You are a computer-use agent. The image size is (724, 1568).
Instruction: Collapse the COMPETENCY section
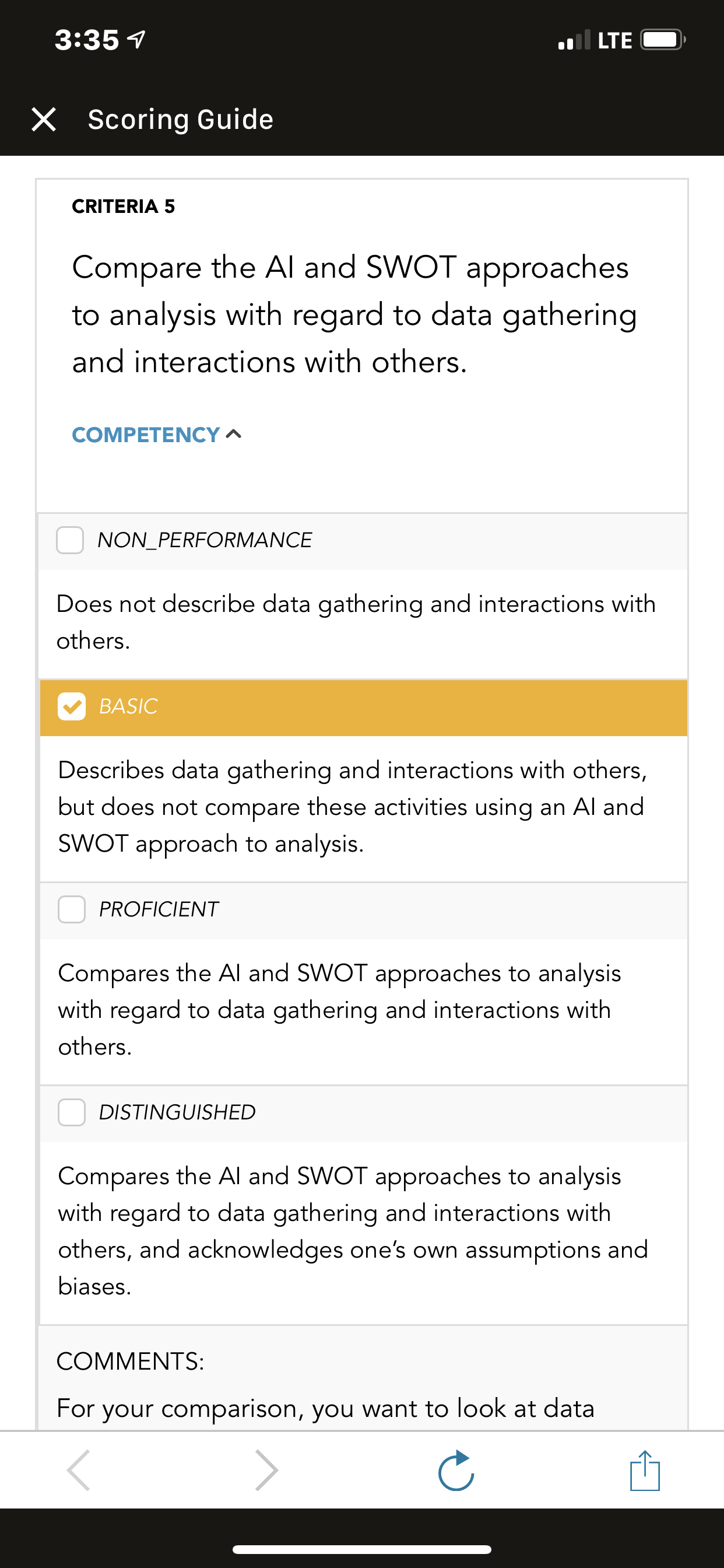[156, 435]
